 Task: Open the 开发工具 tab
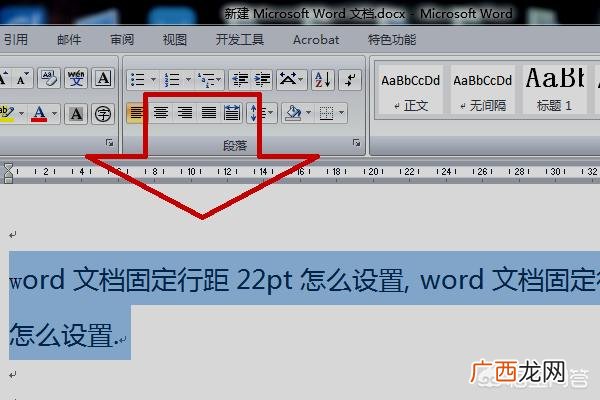point(240,39)
